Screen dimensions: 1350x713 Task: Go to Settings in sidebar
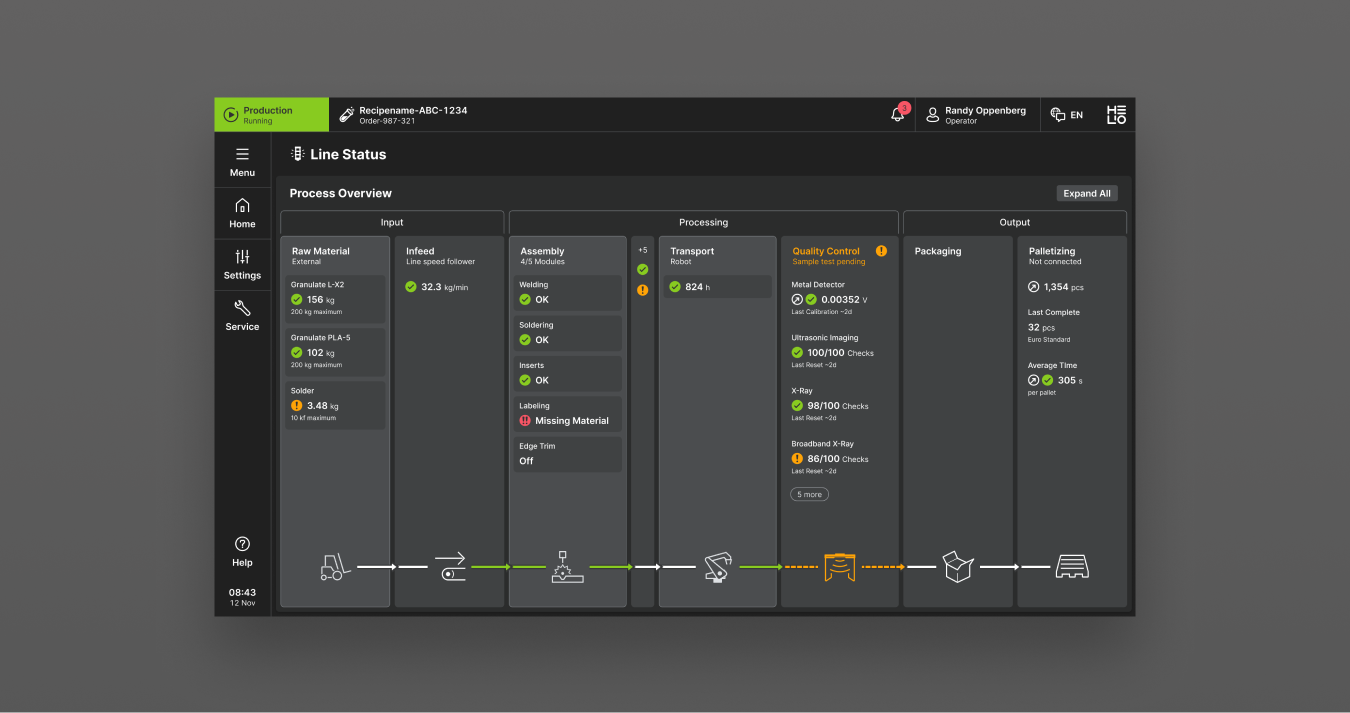pyautogui.click(x=242, y=265)
